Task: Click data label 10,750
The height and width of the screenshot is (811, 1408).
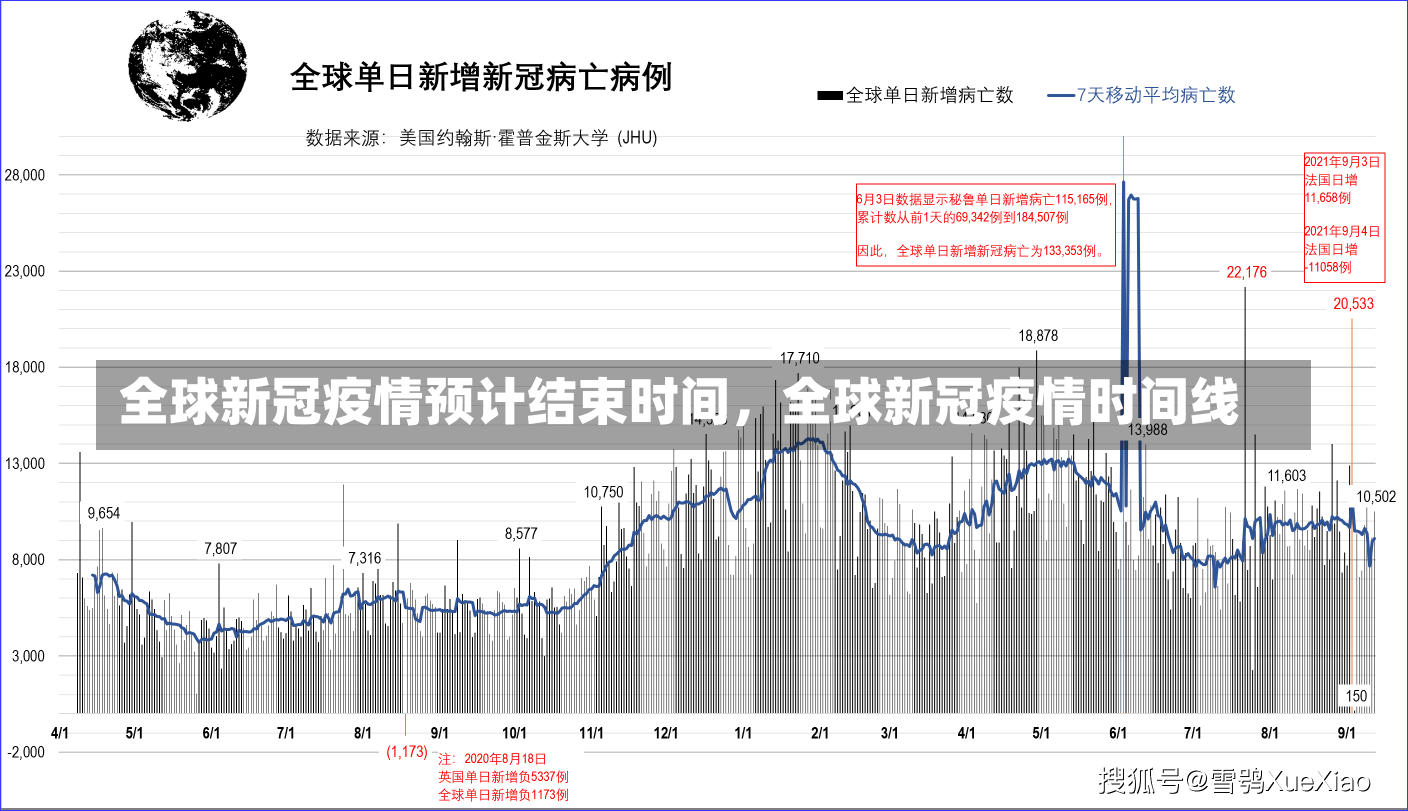Action: click(x=603, y=492)
